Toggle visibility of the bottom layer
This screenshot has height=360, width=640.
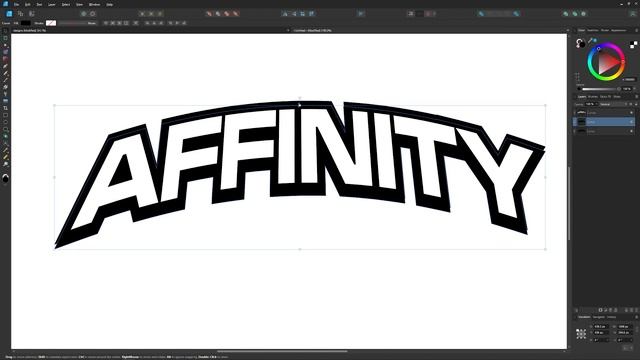(x=631, y=131)
